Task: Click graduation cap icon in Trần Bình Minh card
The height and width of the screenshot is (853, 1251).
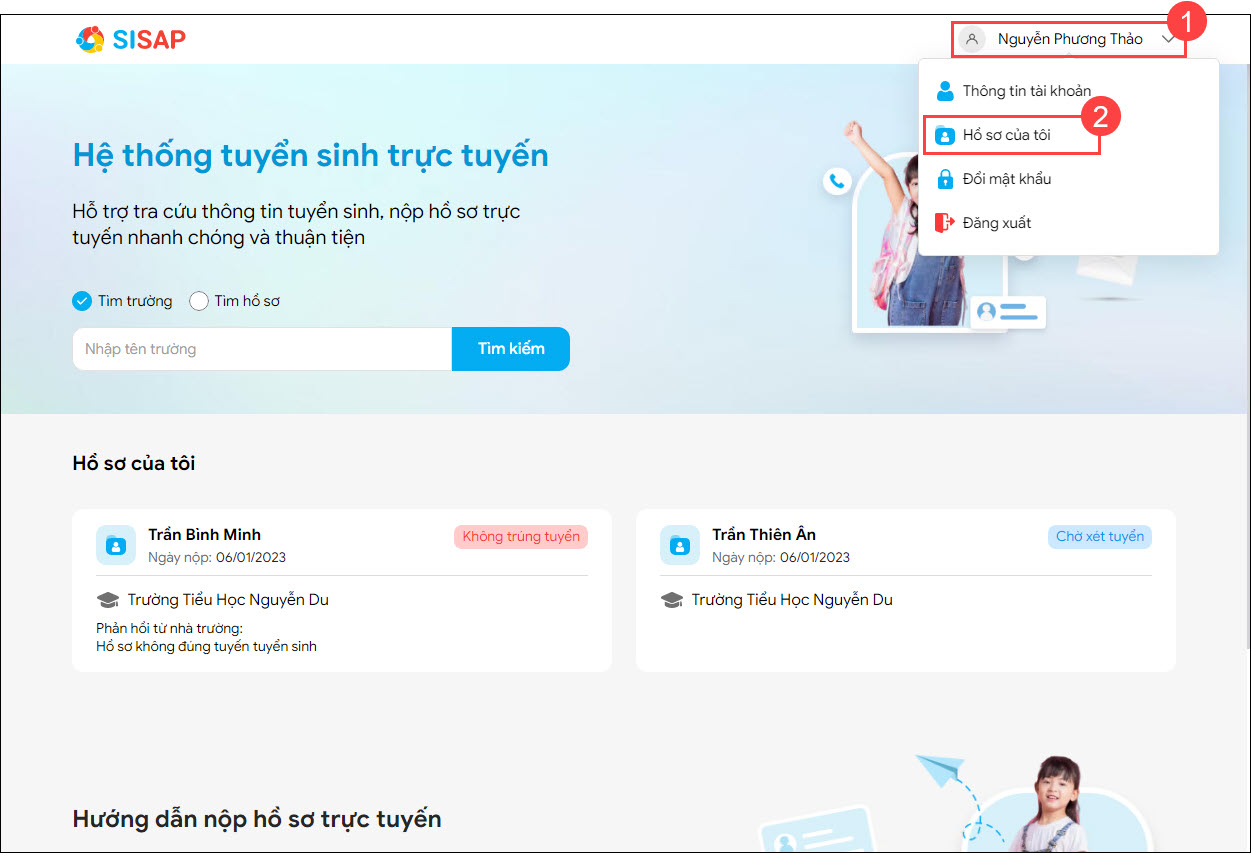Action: click(x=108, y=600)
